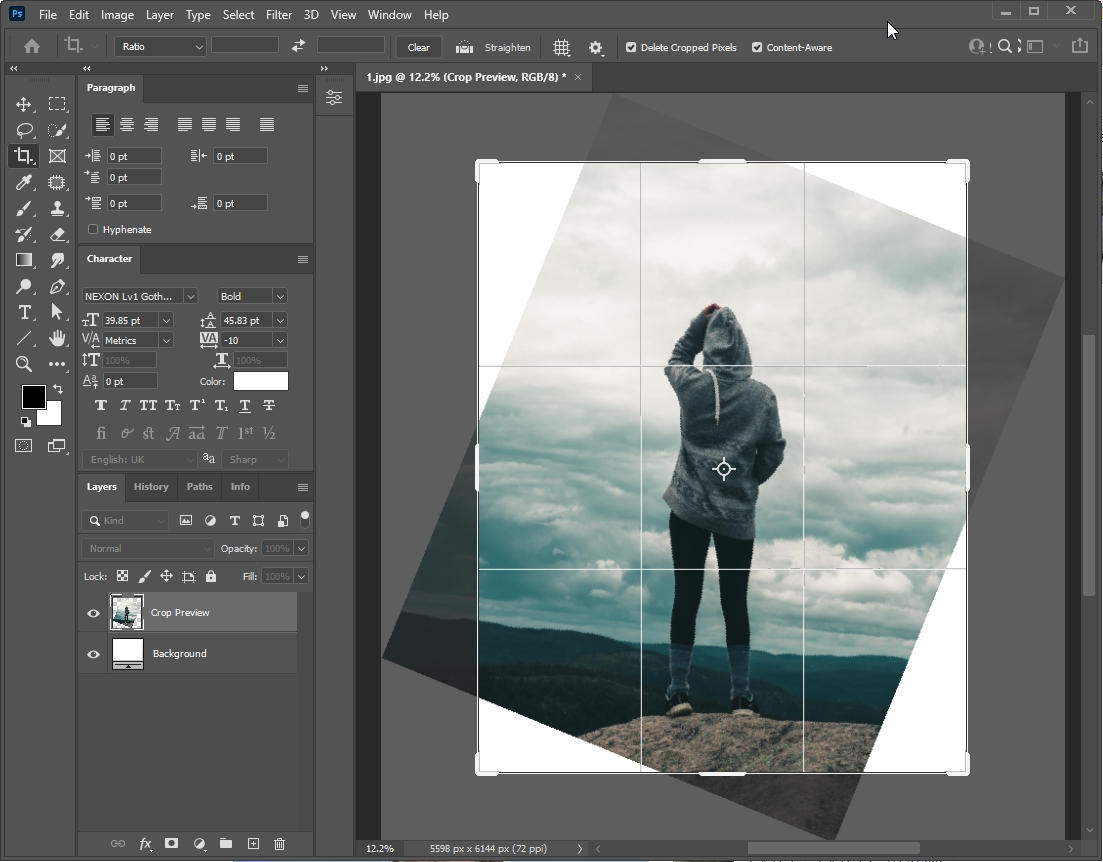Enable the Hyphenate checkbox
This screenshot has width=1103, height=862.
pos(93,229)
